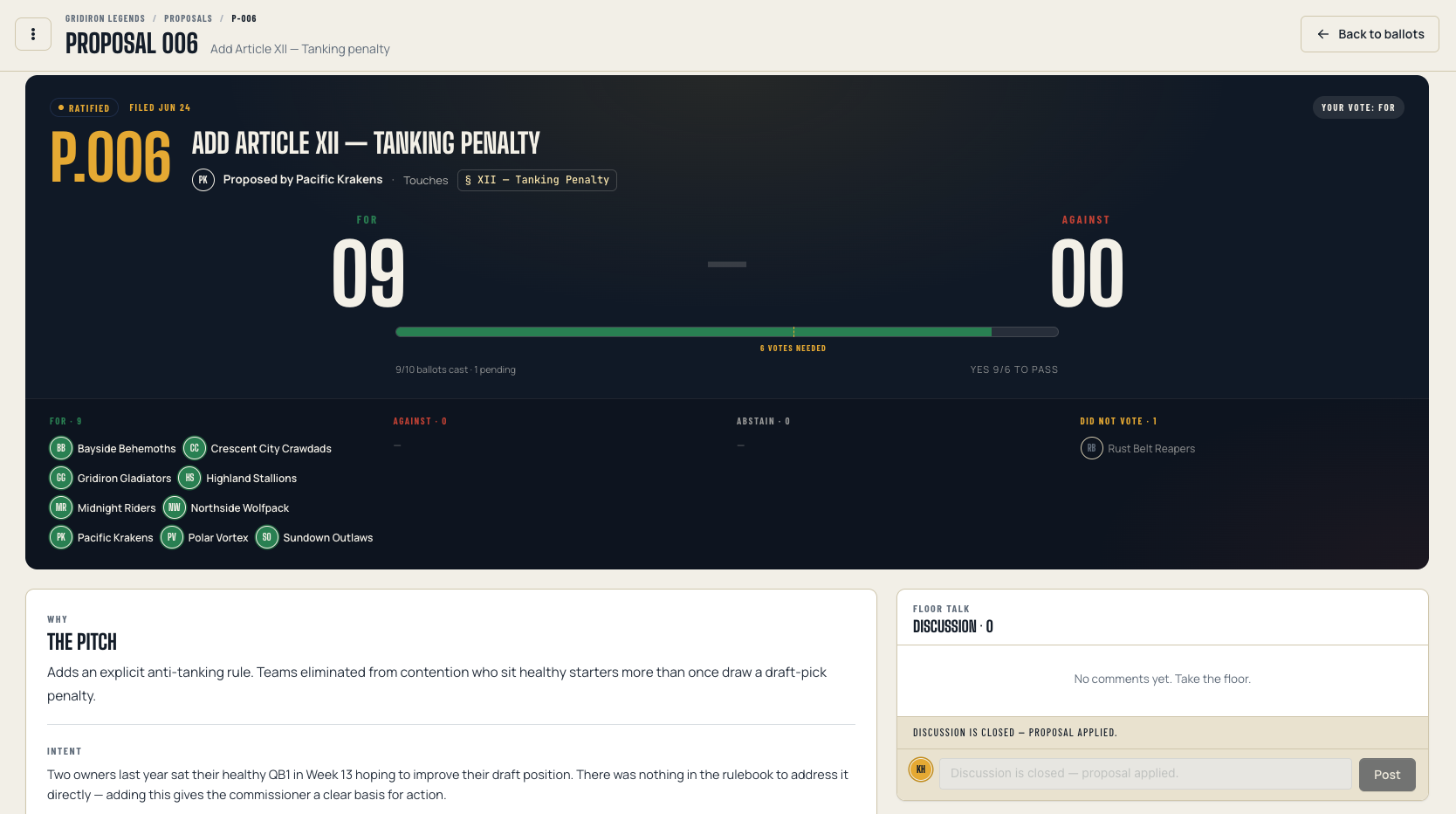
Task: Click Rust Belt Reapers team name
Action: tap(1151, 449)
